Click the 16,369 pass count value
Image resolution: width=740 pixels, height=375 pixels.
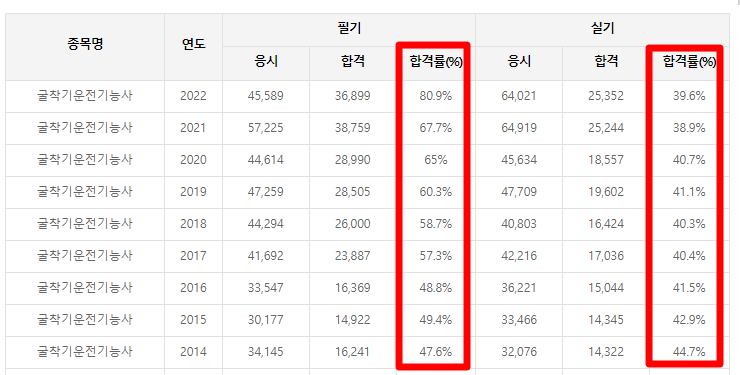tap(353, 288)
